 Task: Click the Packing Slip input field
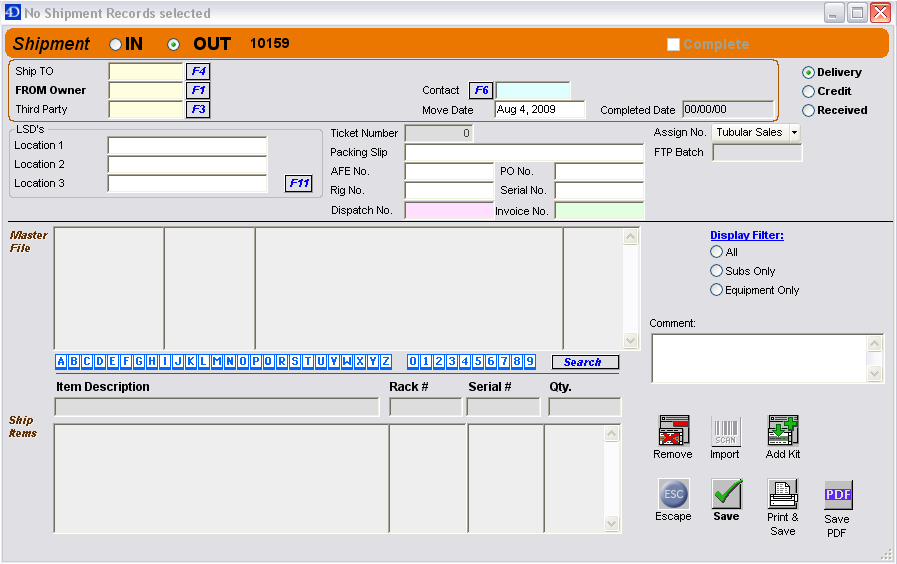(x=523, y=152)
